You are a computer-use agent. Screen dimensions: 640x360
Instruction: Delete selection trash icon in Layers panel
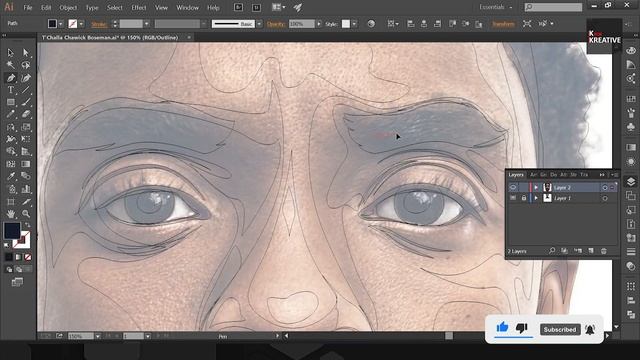click(x=604, y=251)
